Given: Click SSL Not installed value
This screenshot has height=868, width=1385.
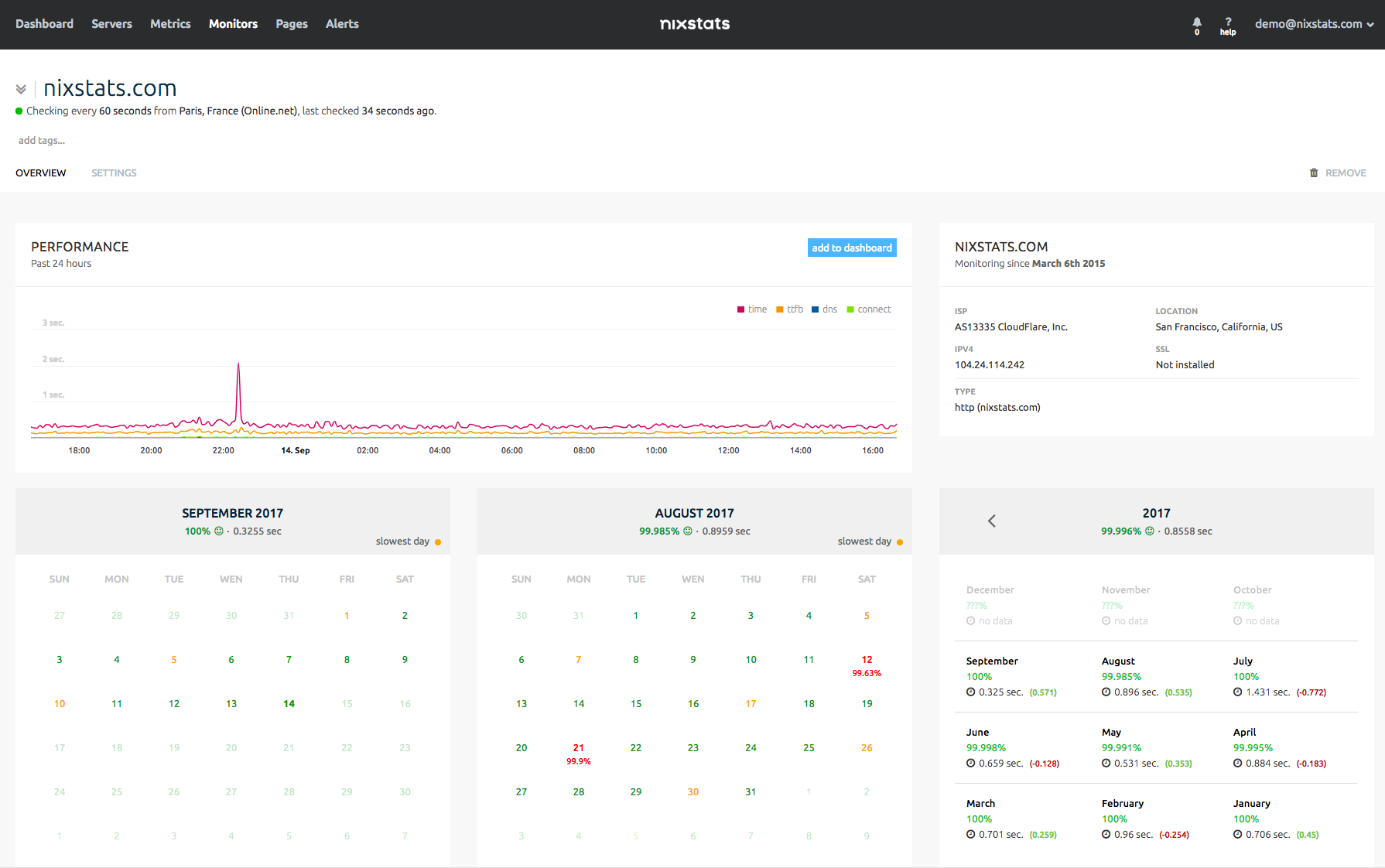Looking at the screenshot, I should coord(1185,364).
